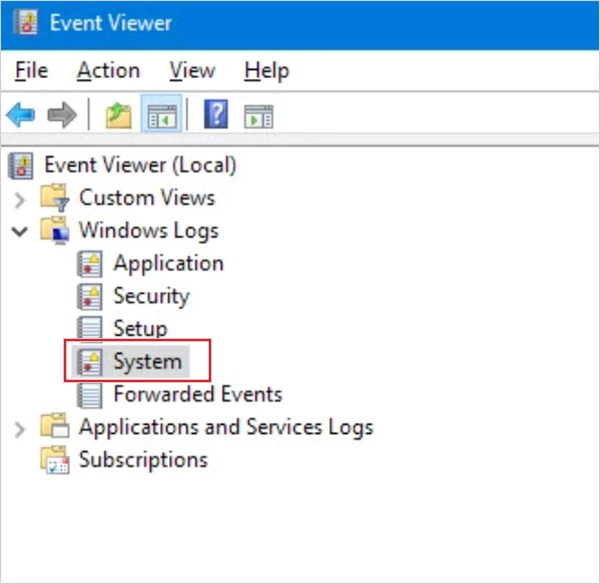Click the Event Viewer (Local) root node icon

tap(21, 165)
